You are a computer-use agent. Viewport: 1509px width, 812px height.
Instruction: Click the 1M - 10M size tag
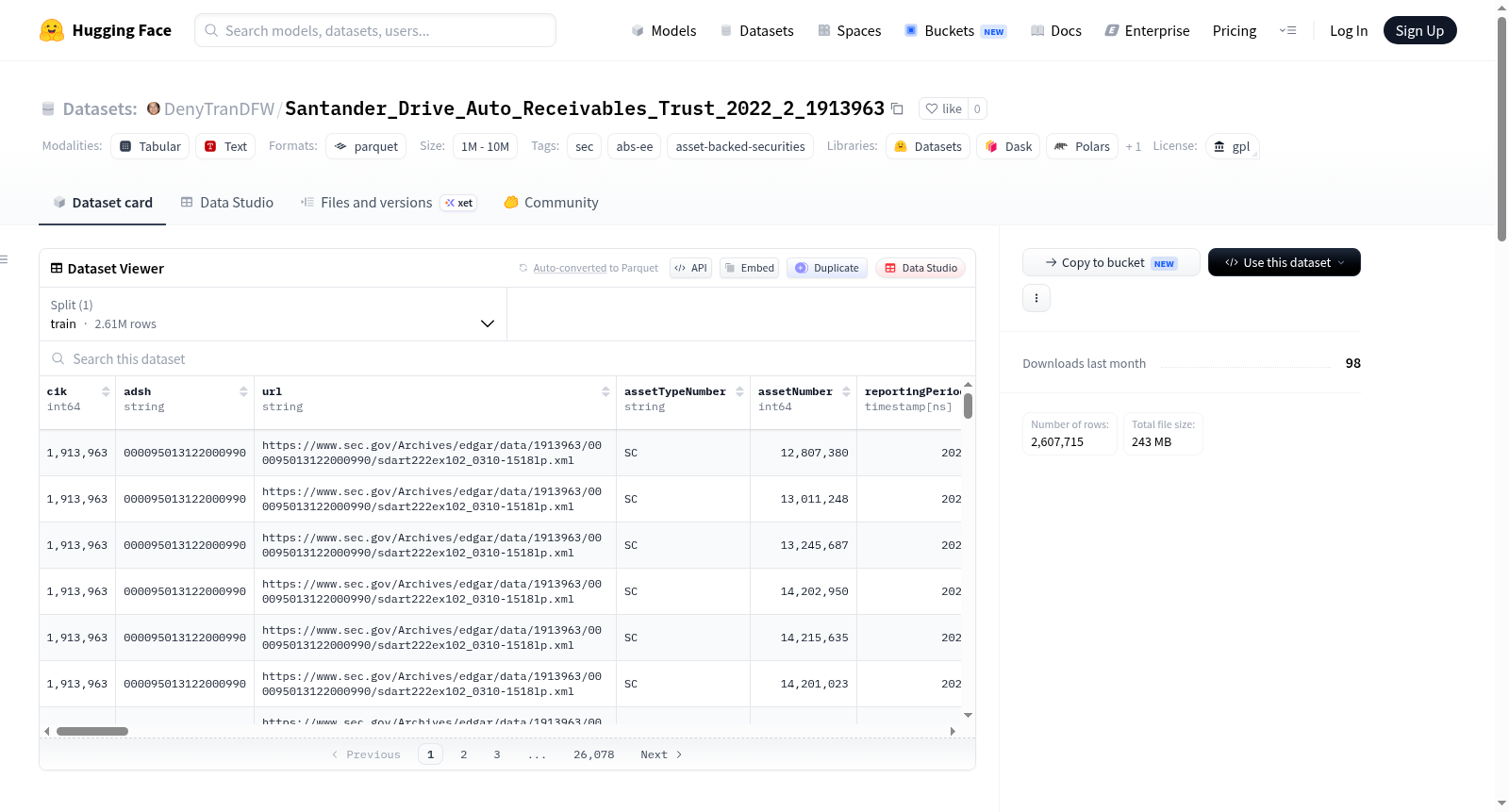tap(486, 146)
